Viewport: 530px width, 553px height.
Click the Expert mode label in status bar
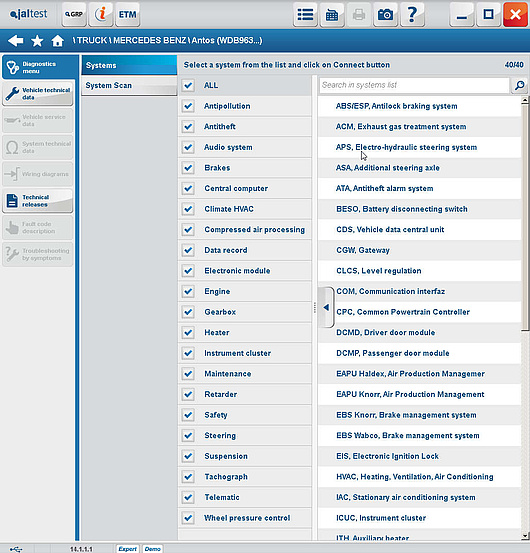pyautogui.click(x=127, y=549)
